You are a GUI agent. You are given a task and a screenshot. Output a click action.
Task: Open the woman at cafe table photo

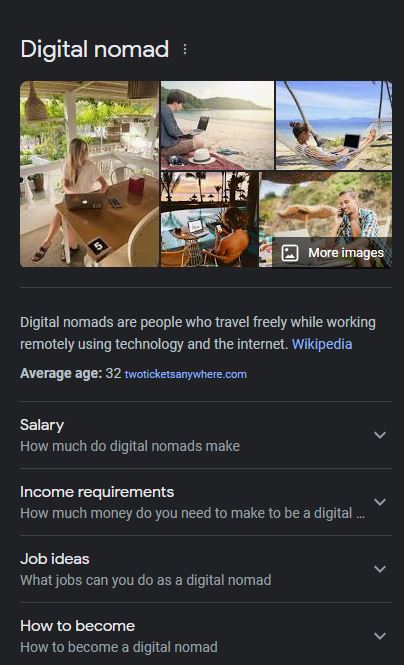click(x=89, y=174)
